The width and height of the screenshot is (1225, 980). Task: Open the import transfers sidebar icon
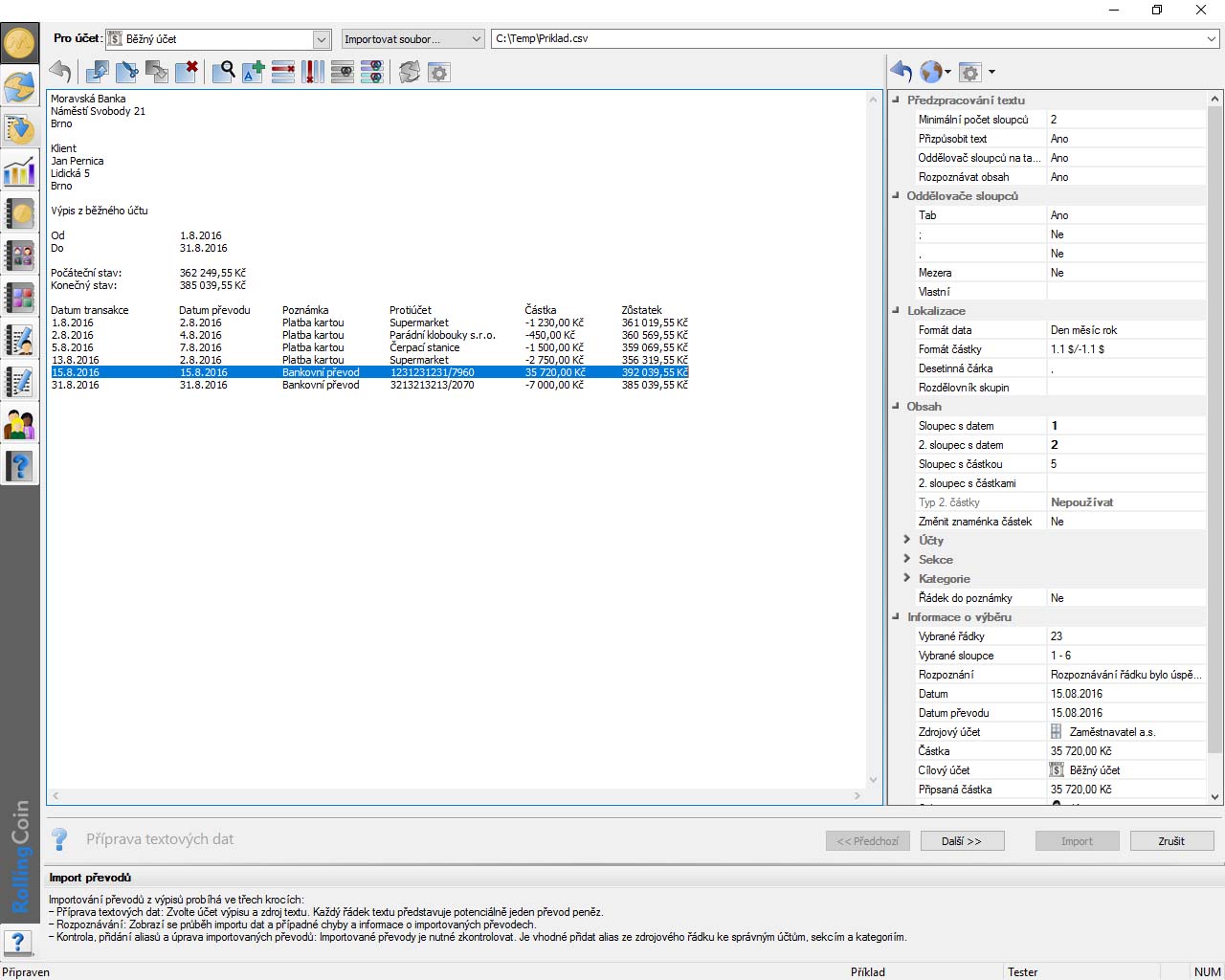[x=19, y=129]
